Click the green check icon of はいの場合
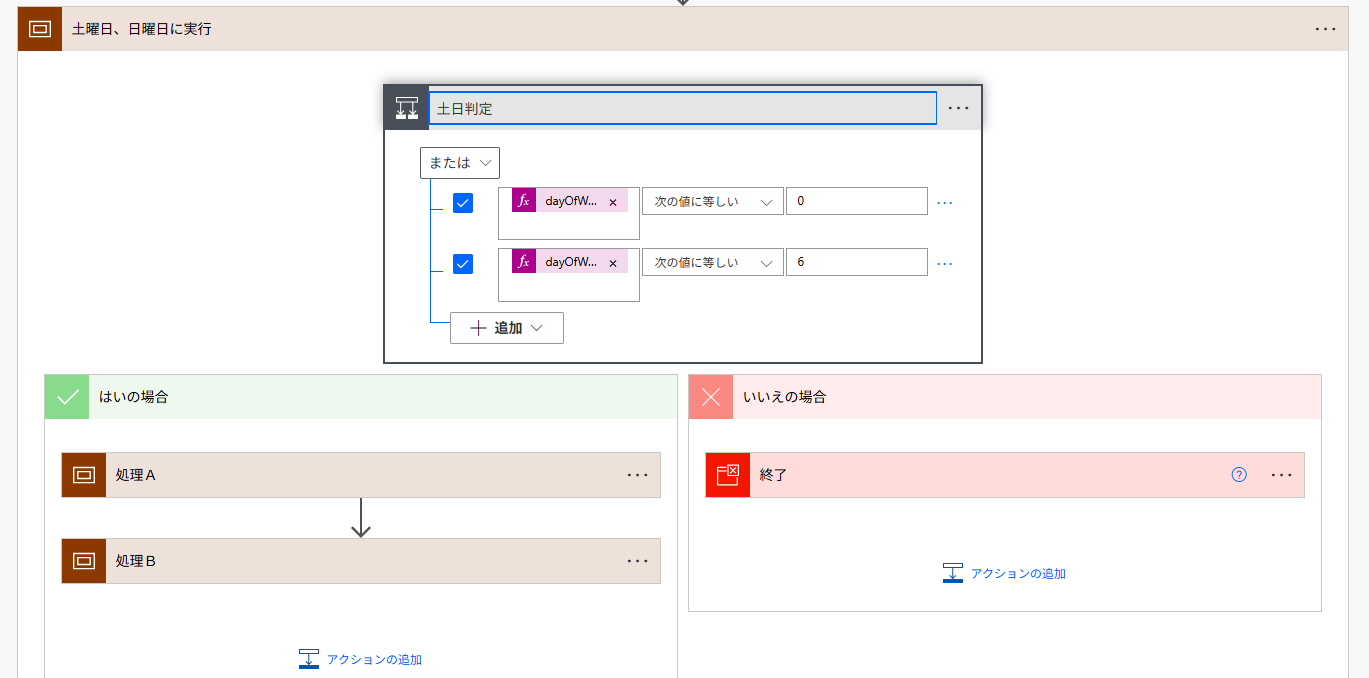 [67, 397]
